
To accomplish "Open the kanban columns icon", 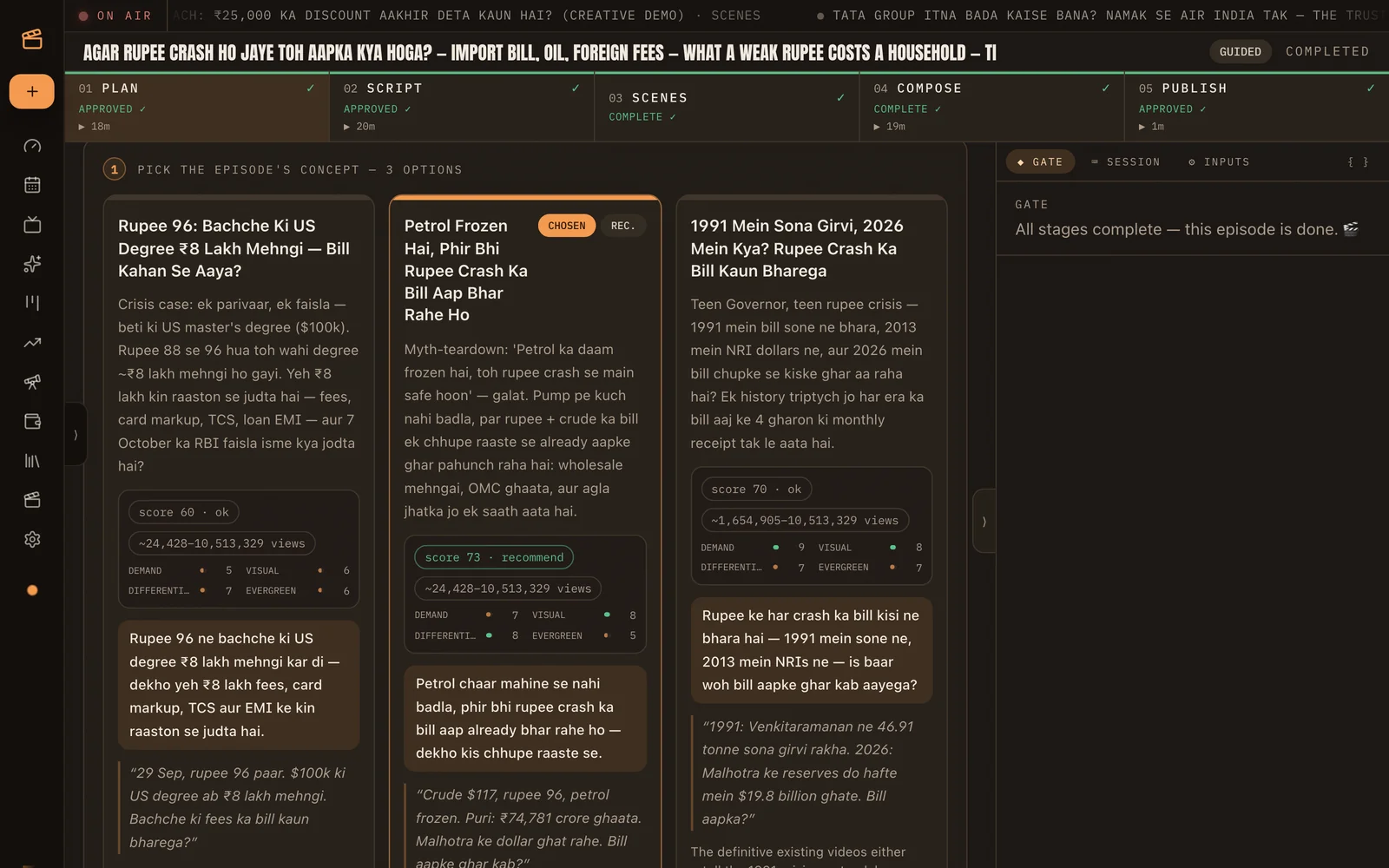I will (32, 303).
